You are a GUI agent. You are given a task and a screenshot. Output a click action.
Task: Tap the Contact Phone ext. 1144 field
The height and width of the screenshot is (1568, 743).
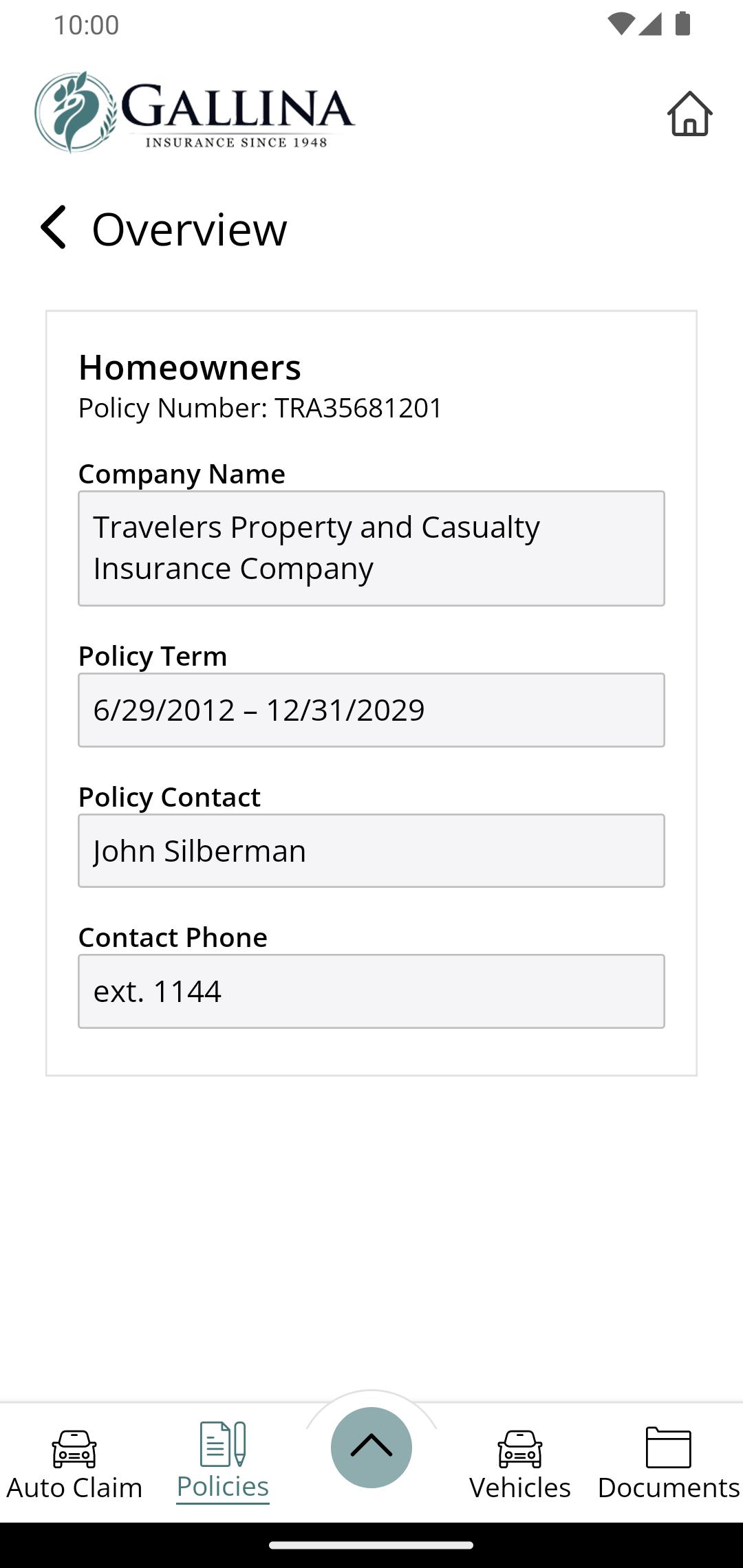[x=371, y=991]
